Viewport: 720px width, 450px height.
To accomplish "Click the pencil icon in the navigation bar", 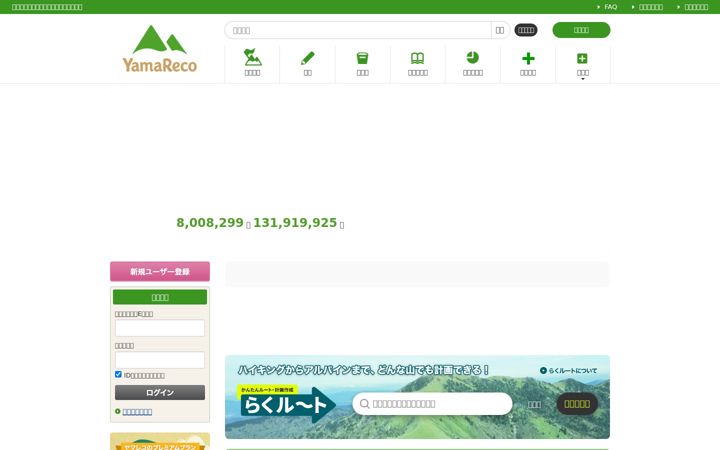I will 307,64.
